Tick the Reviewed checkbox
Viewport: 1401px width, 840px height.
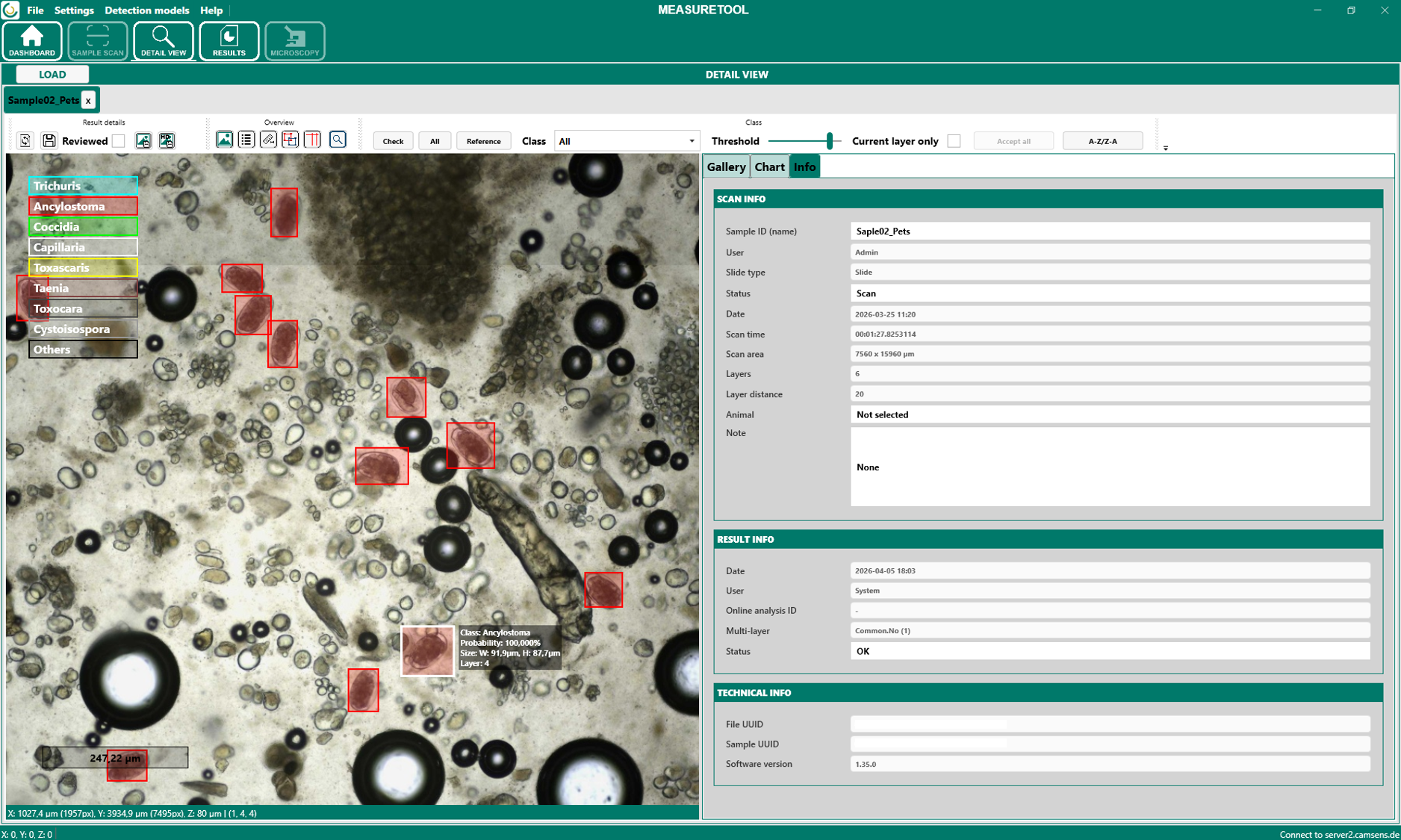pyautogui.click(x=119, y=141)
